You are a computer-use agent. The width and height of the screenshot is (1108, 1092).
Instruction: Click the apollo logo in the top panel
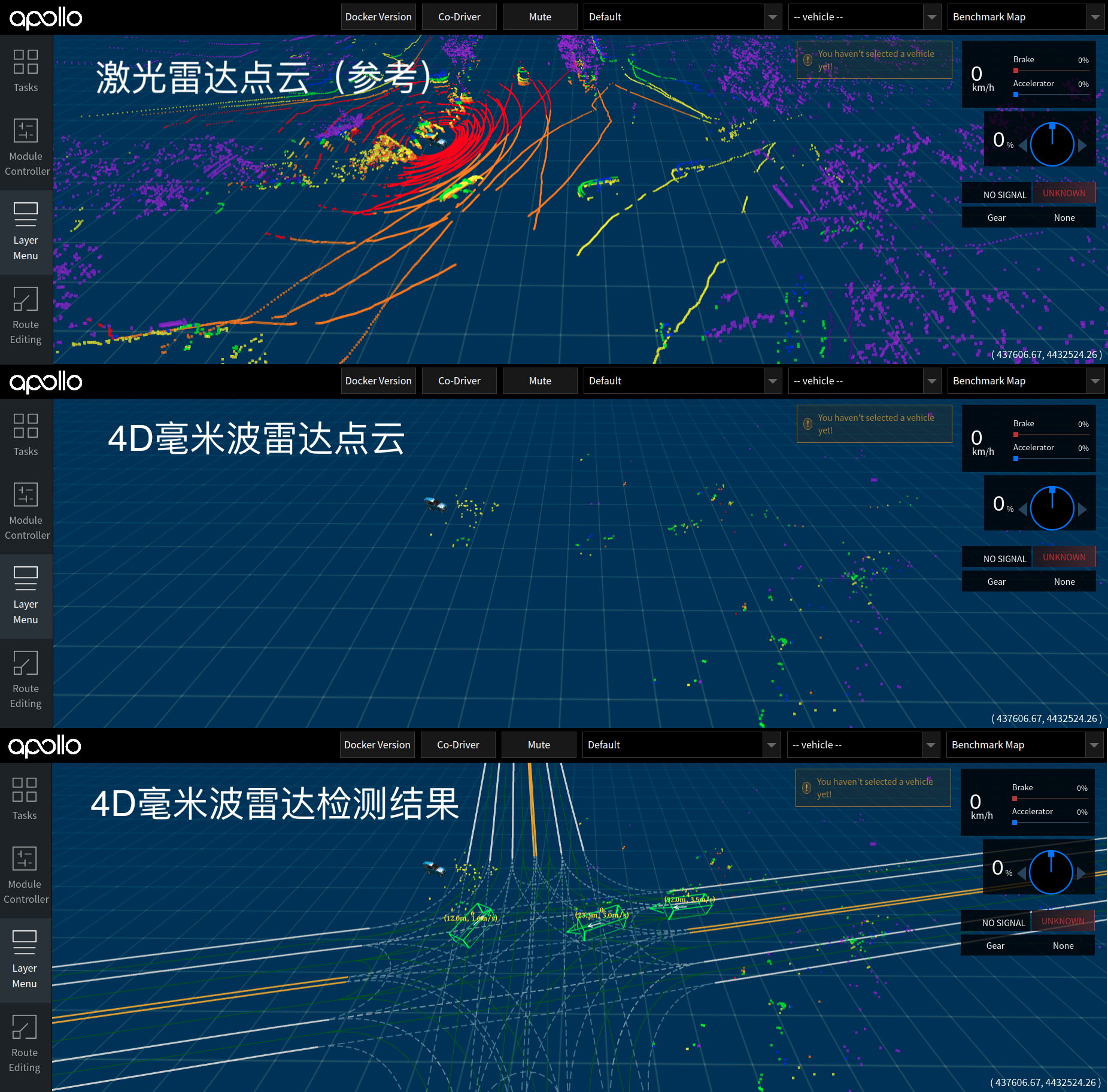45,18
